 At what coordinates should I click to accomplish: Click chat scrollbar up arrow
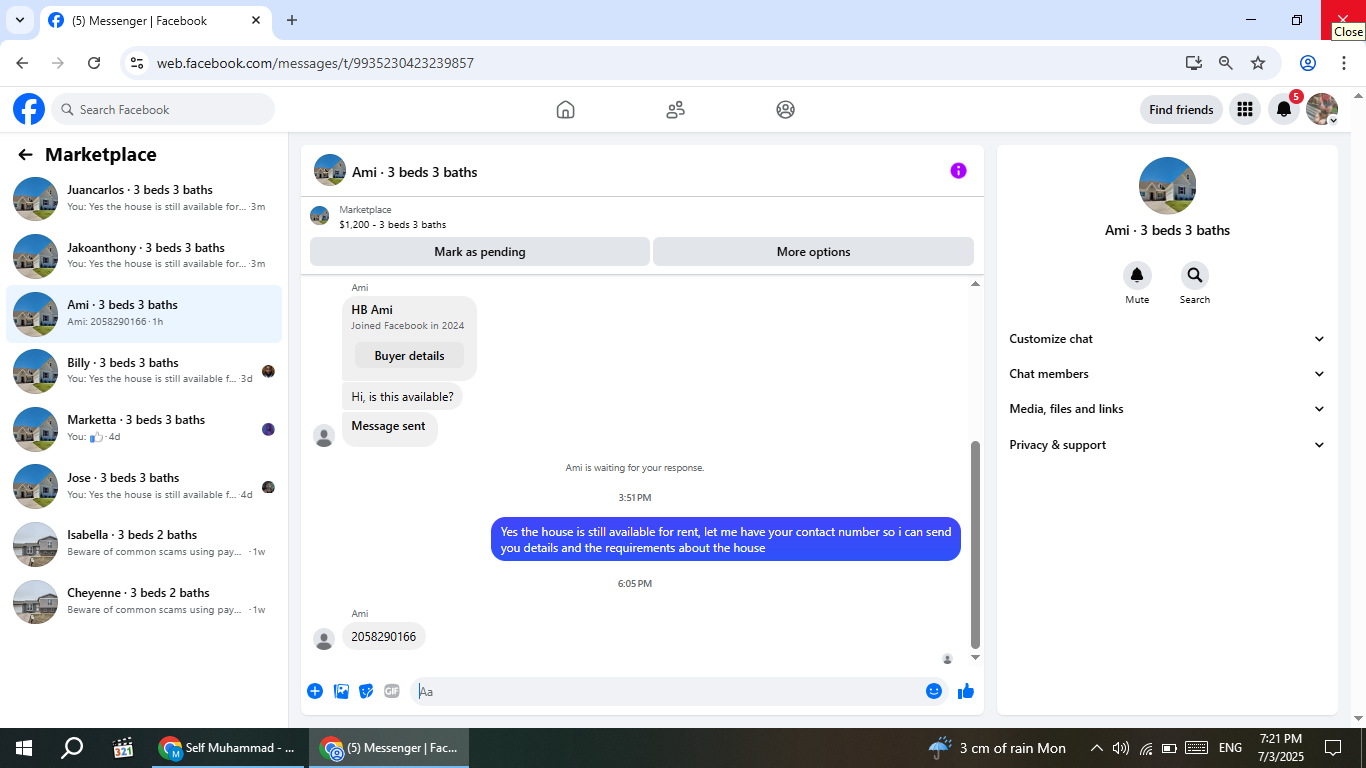click(975, 284)
